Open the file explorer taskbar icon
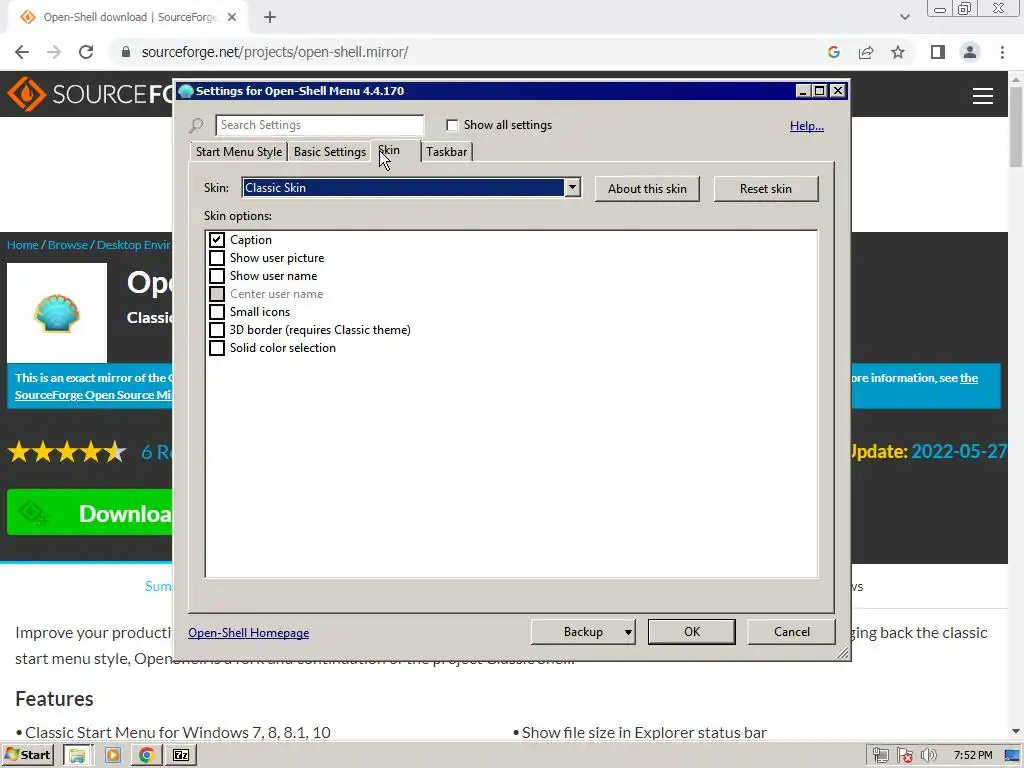This screenshot has height=768, width=1024. [77, 755]
